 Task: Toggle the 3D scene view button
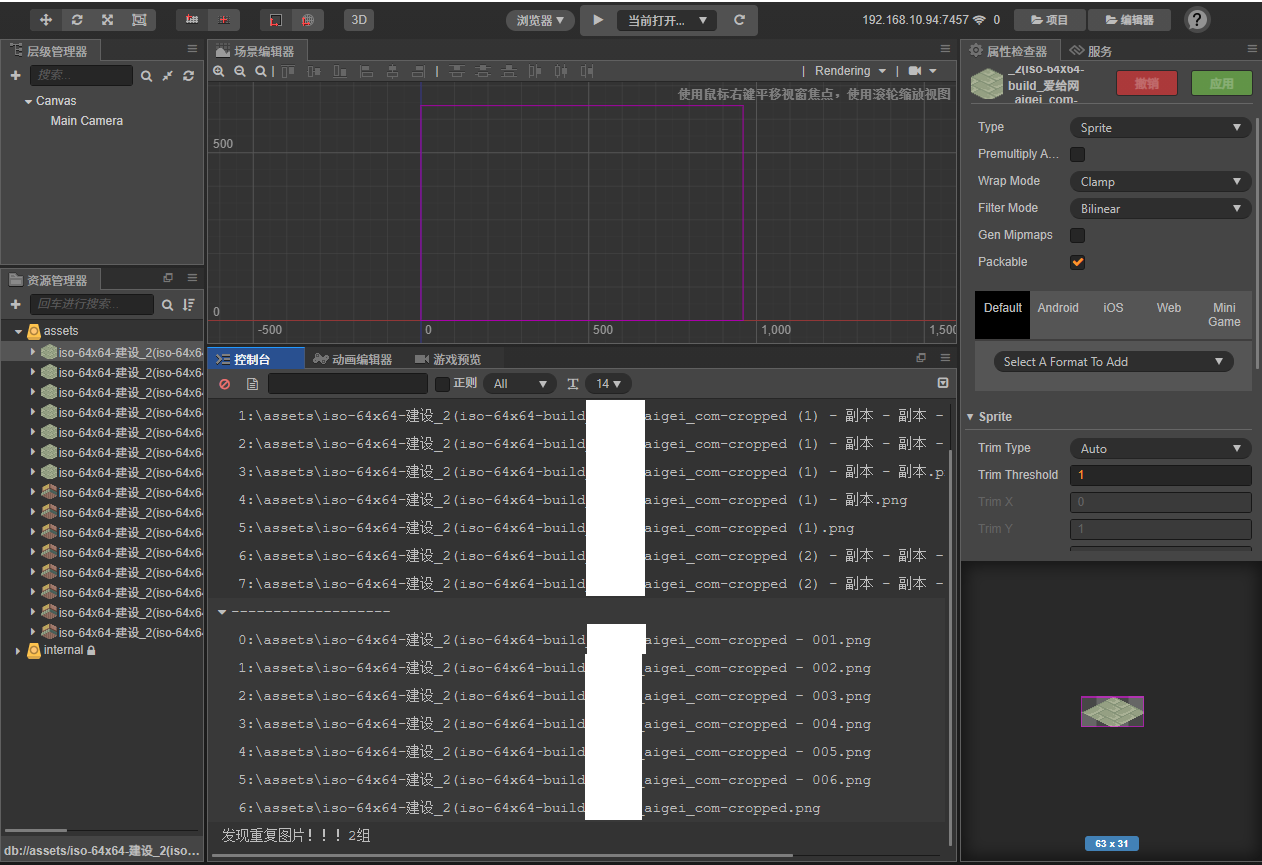tap(358, 20)
